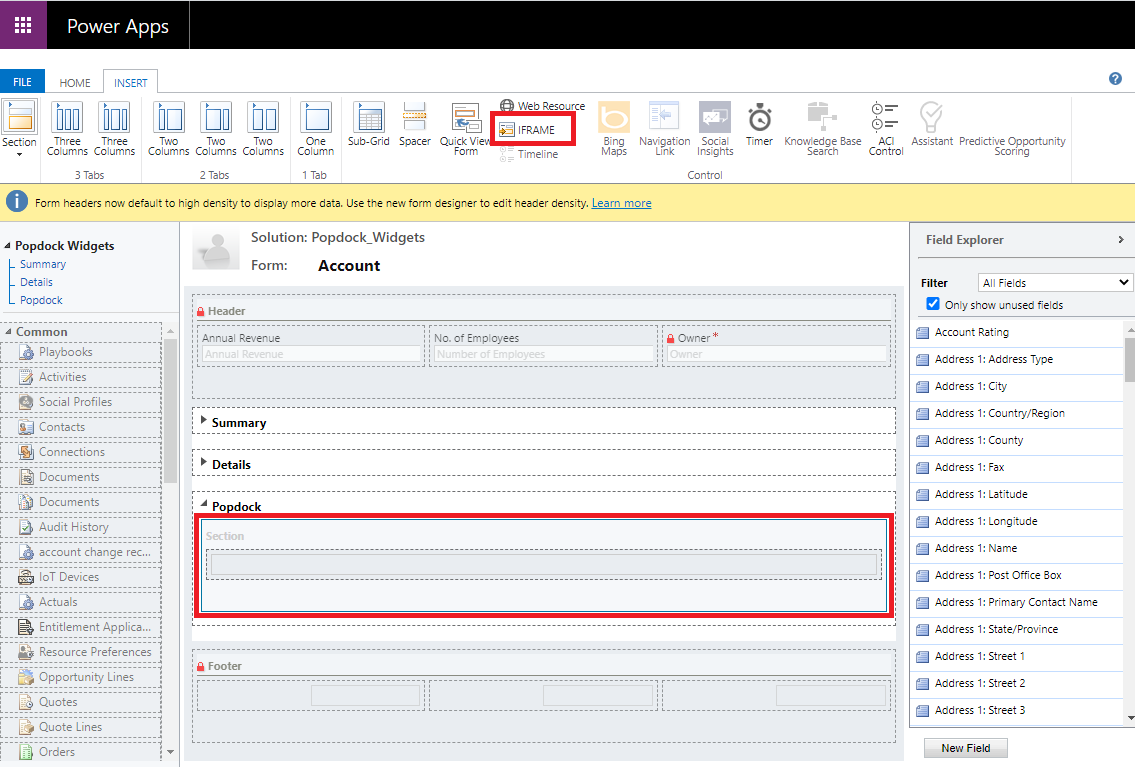Insert a Sub-Grid control
The height and width of the screenshot is (767, 1135).
(x=368, y=124)
